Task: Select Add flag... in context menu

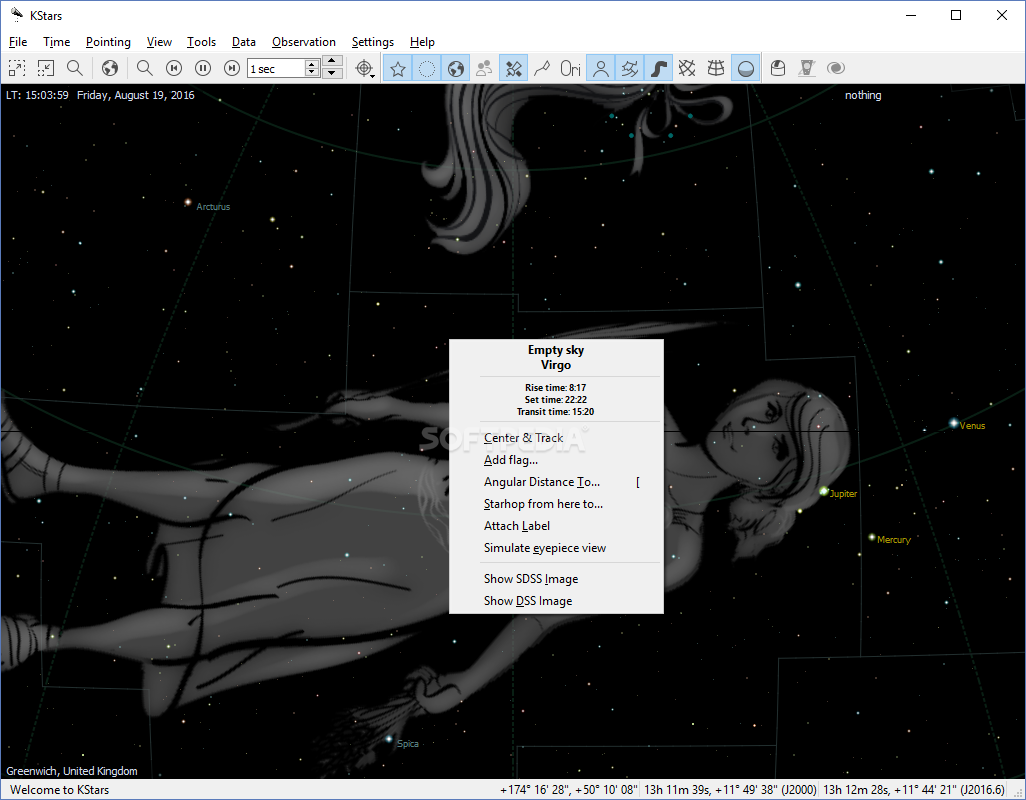Action: click(556, 460)
